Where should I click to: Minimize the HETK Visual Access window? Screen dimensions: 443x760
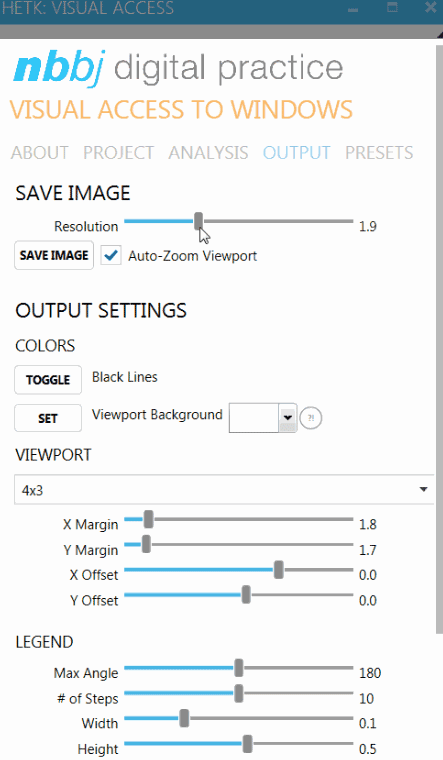353,9
